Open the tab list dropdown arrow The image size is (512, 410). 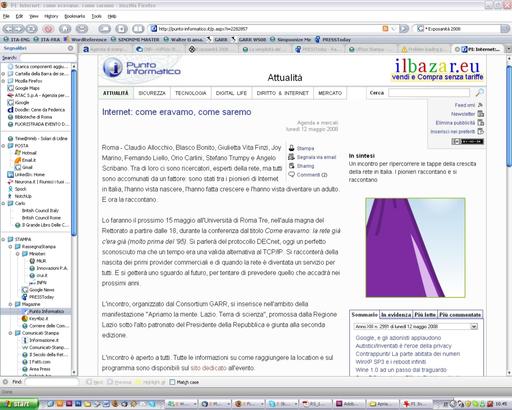[x=509, y=49]
